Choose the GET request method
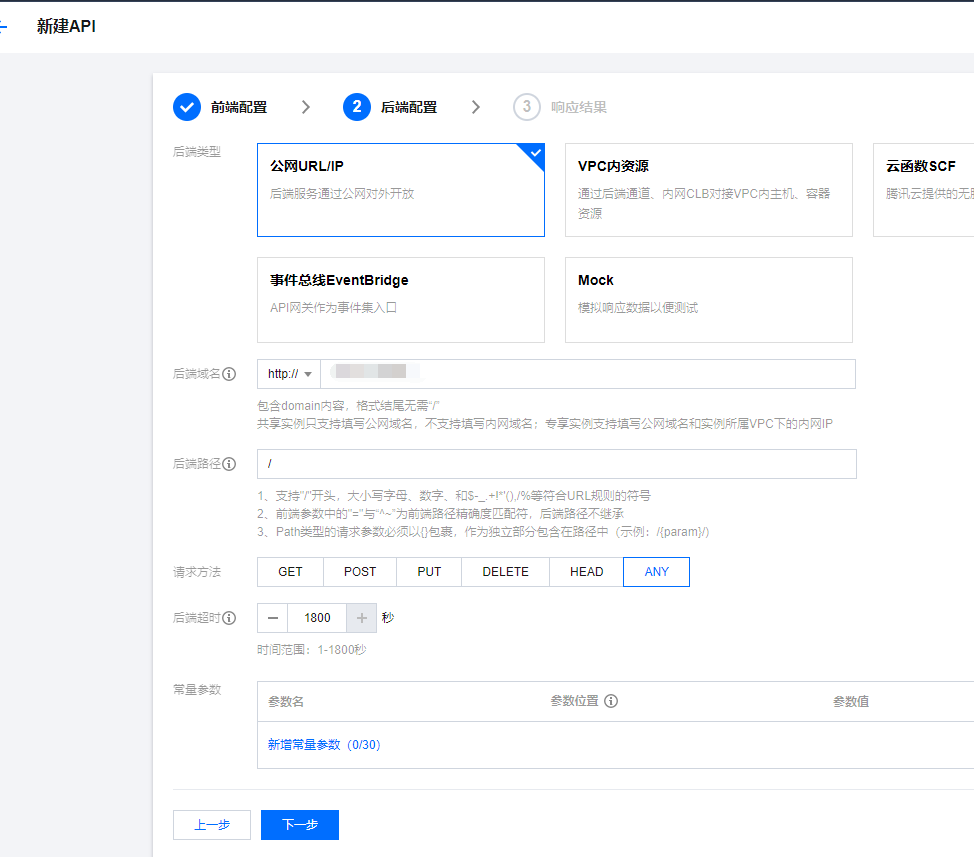974x857 pixels. pos(290,572)
